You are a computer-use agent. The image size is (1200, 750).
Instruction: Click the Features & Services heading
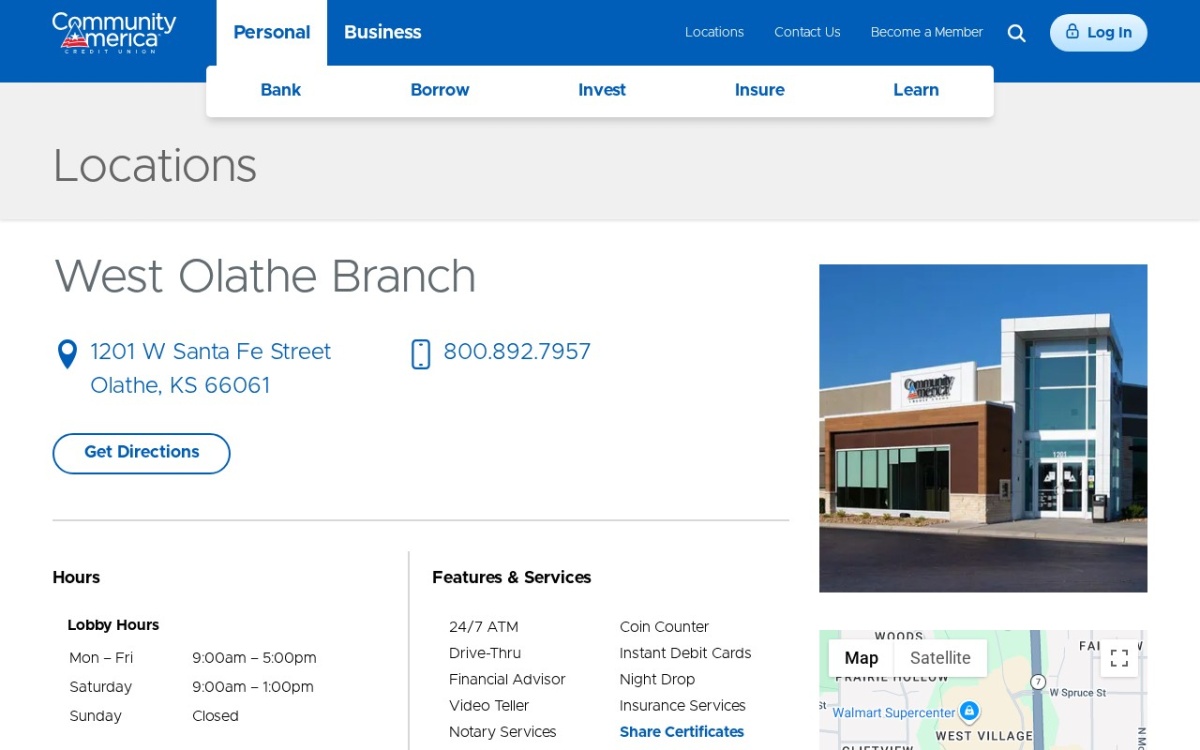pyautogui.click(x=512, y=577)
